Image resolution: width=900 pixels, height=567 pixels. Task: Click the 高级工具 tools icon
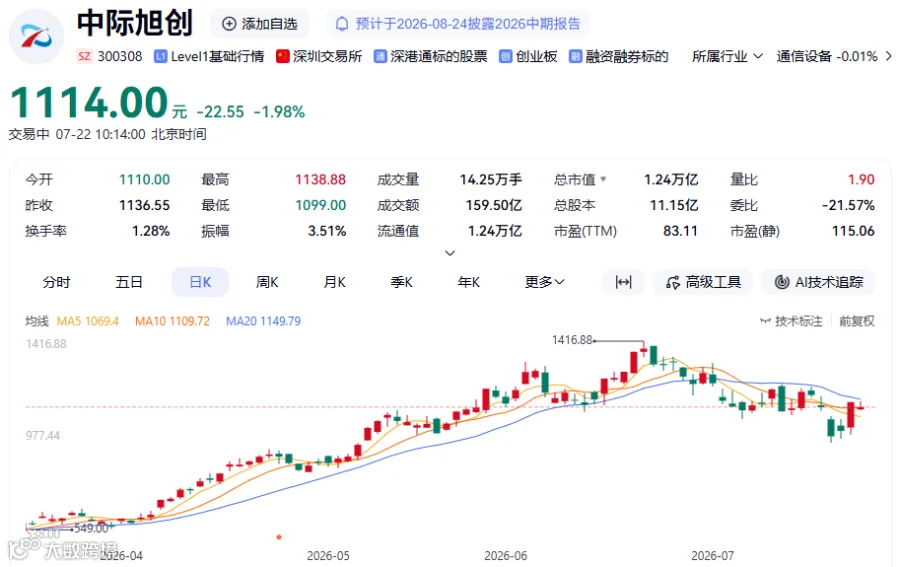coord(673,282)
